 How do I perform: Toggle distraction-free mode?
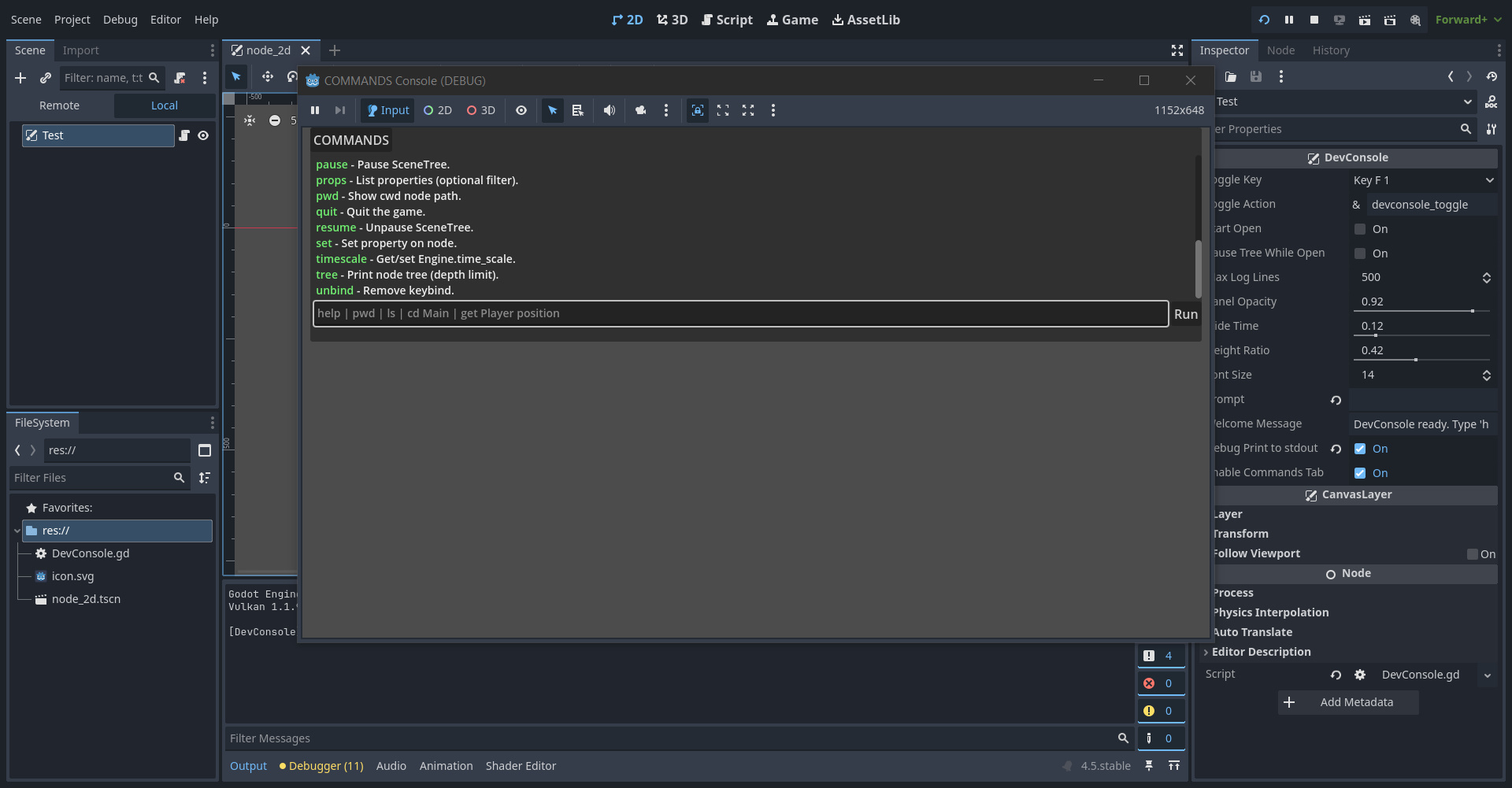click(x=1177, y=50)
